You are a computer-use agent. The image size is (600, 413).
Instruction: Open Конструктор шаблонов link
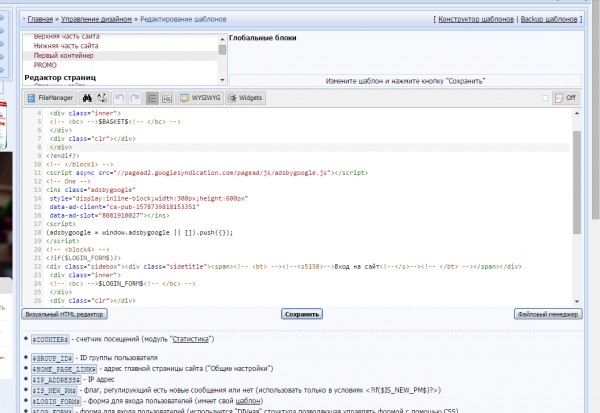coord(476,19)
